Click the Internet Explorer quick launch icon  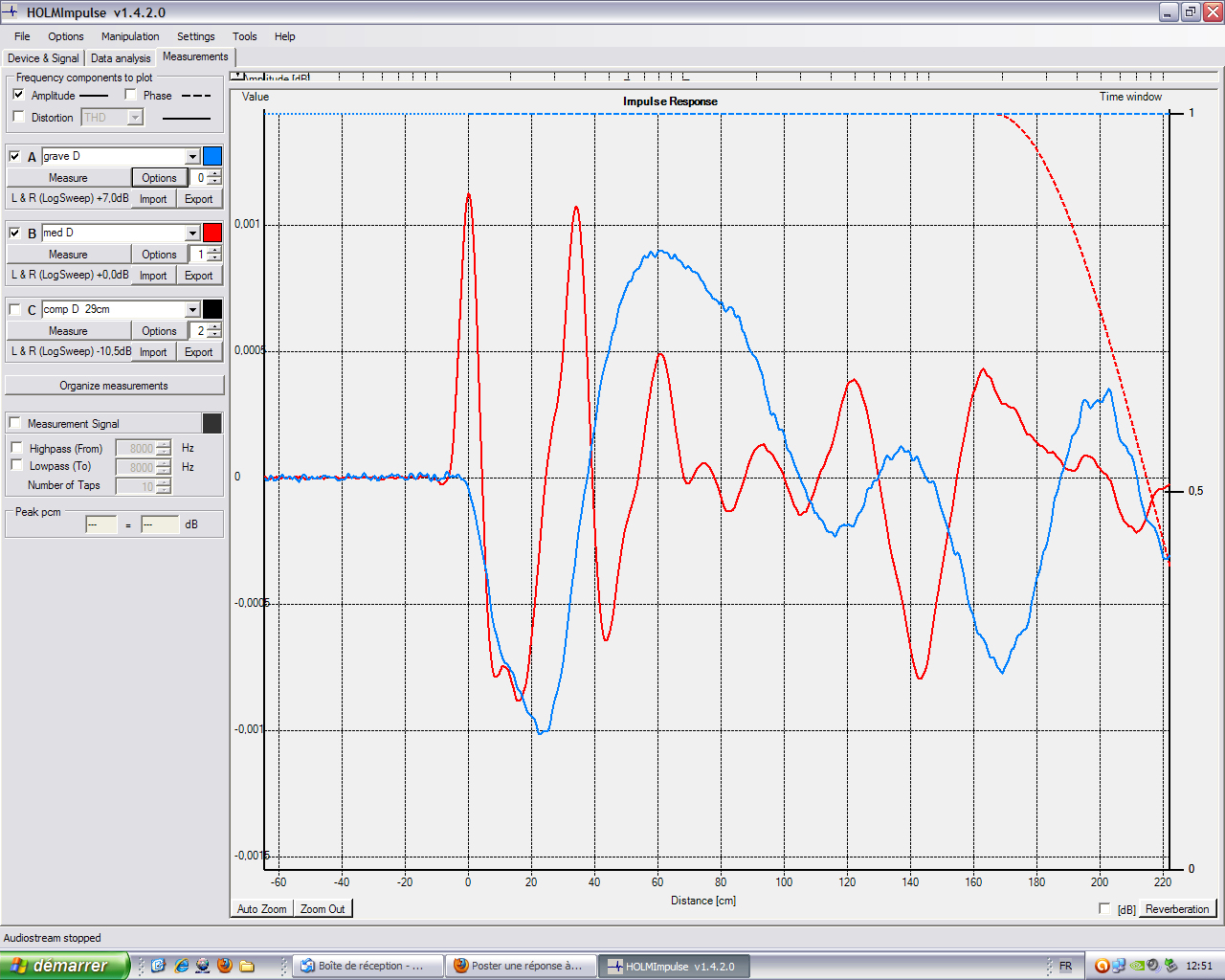(x=181, y=966)
